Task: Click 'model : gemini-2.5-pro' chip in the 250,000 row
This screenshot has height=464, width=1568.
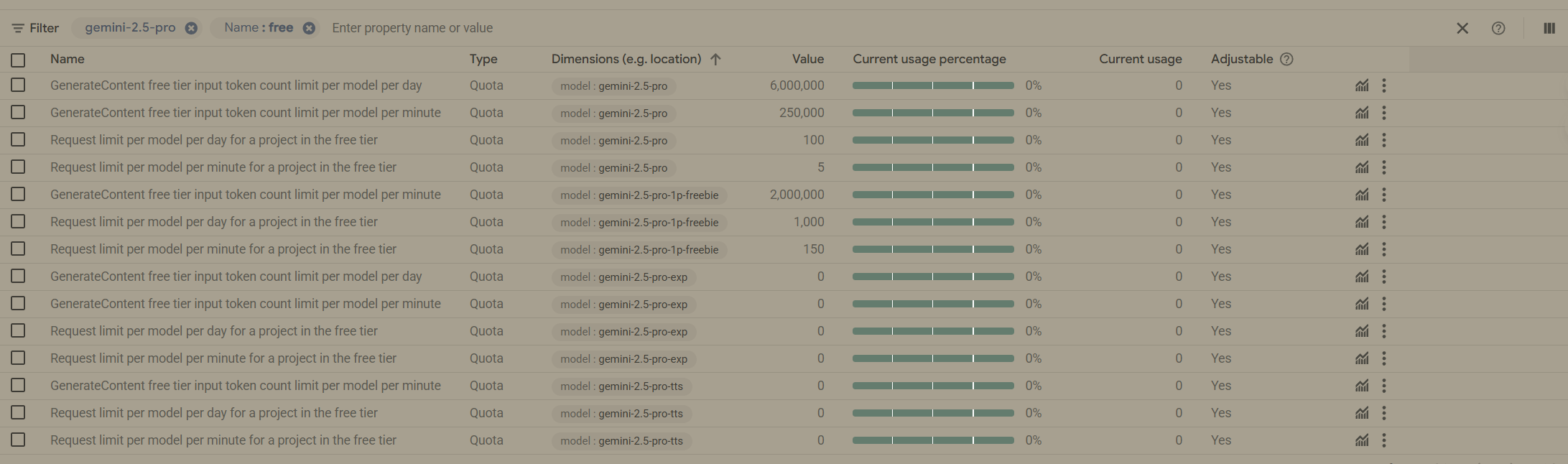Action: tap(614, 113)
